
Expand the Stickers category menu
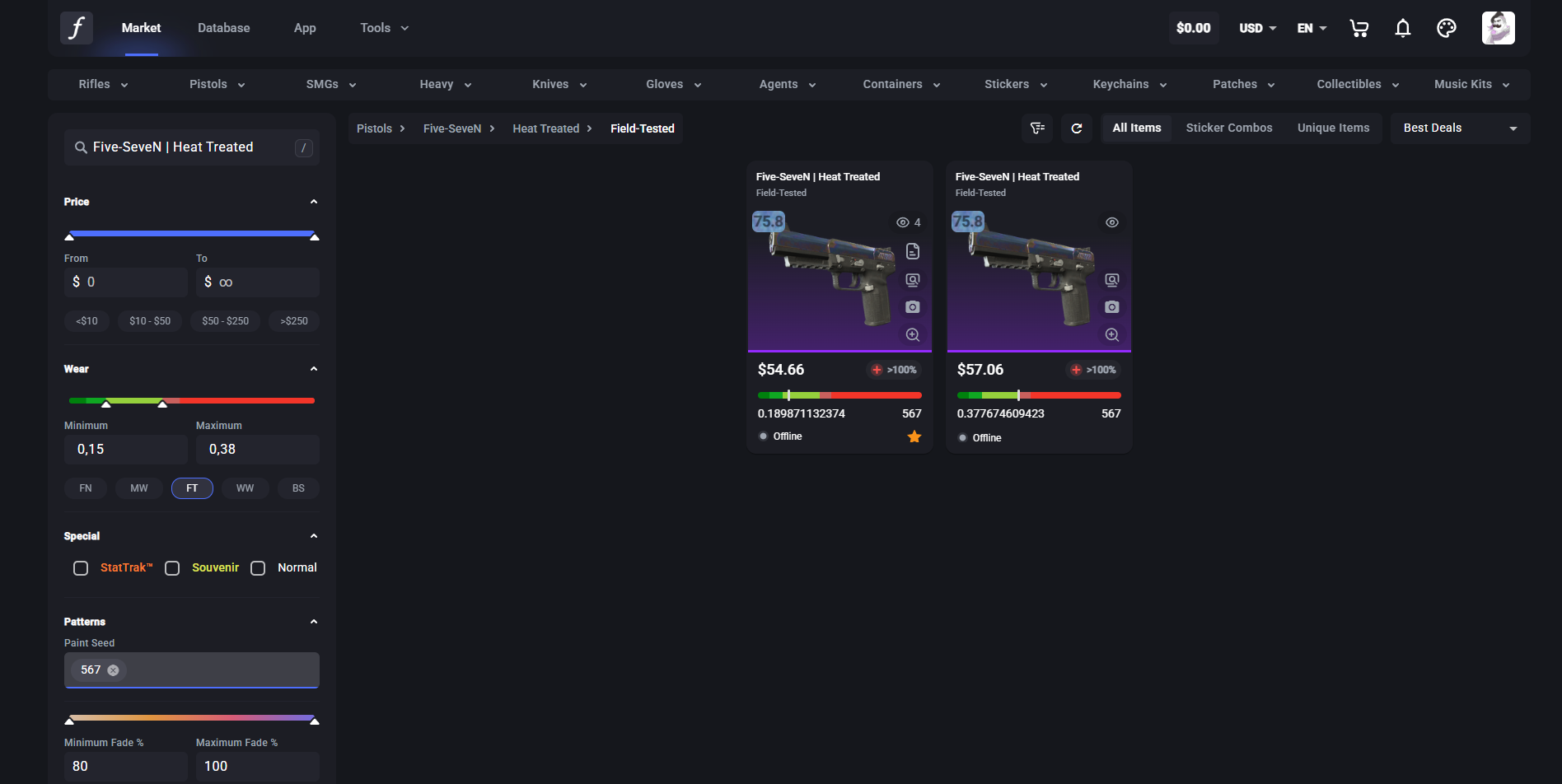(x=1016, y=85)
